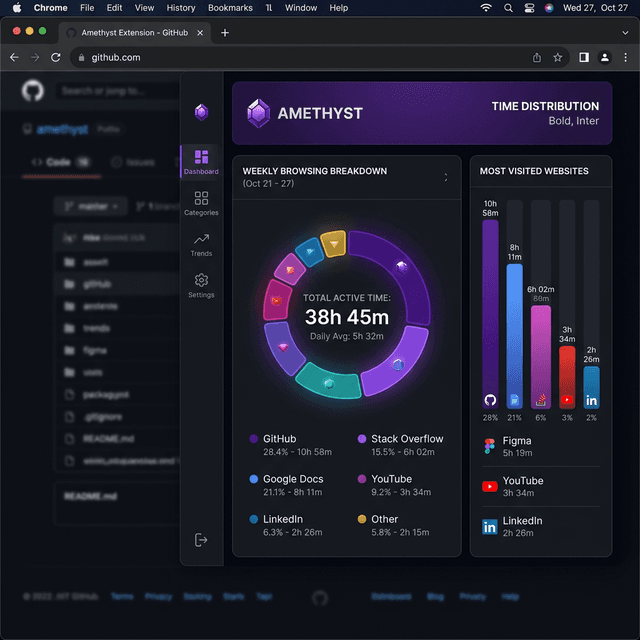This screenshot has height=640, width=640.
Task: Expand the tab search chevron
Action: tap(624, 32)
